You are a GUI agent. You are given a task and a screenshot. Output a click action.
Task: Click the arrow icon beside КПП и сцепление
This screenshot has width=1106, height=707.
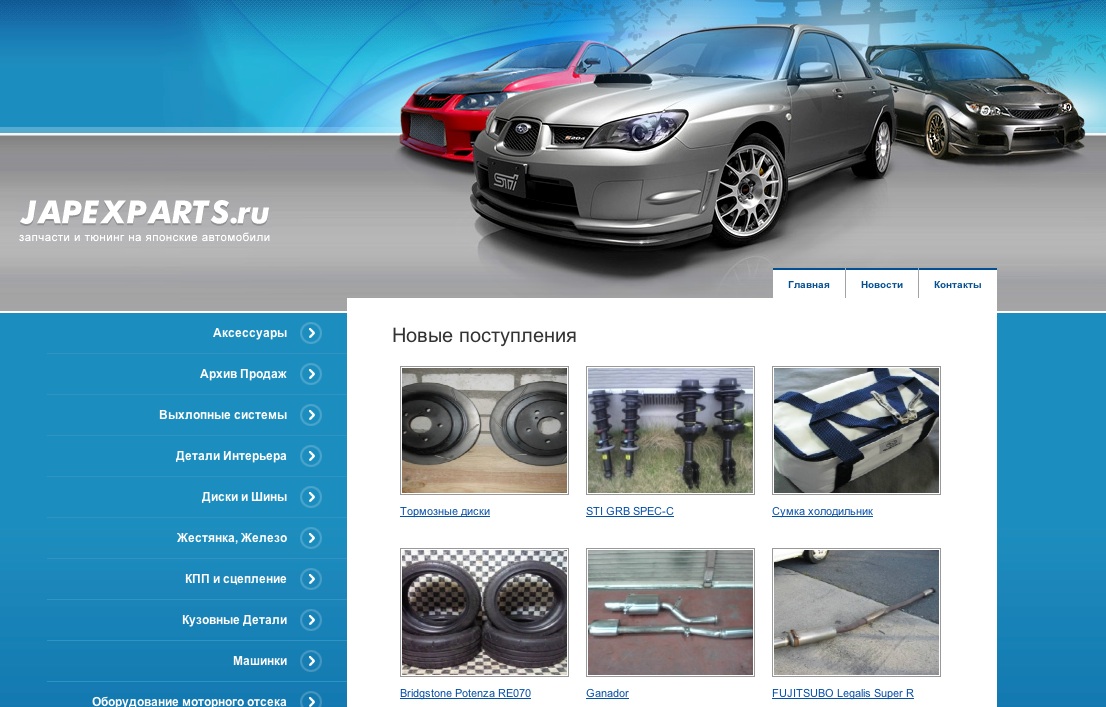click(311, 579)
